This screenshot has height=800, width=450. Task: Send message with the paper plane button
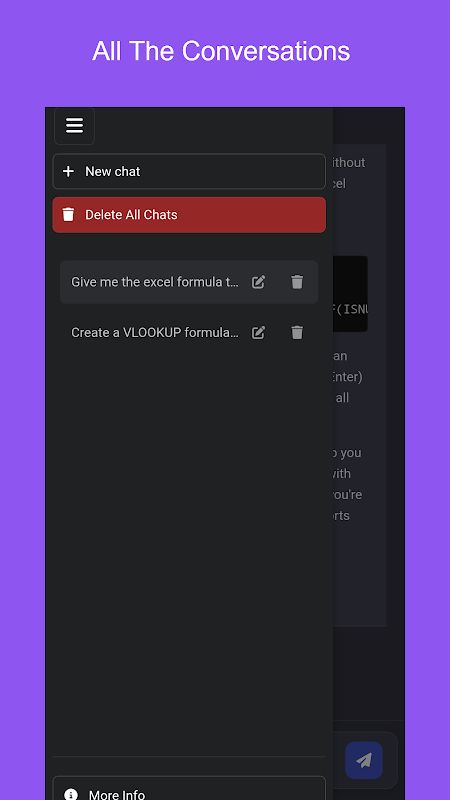364,760
